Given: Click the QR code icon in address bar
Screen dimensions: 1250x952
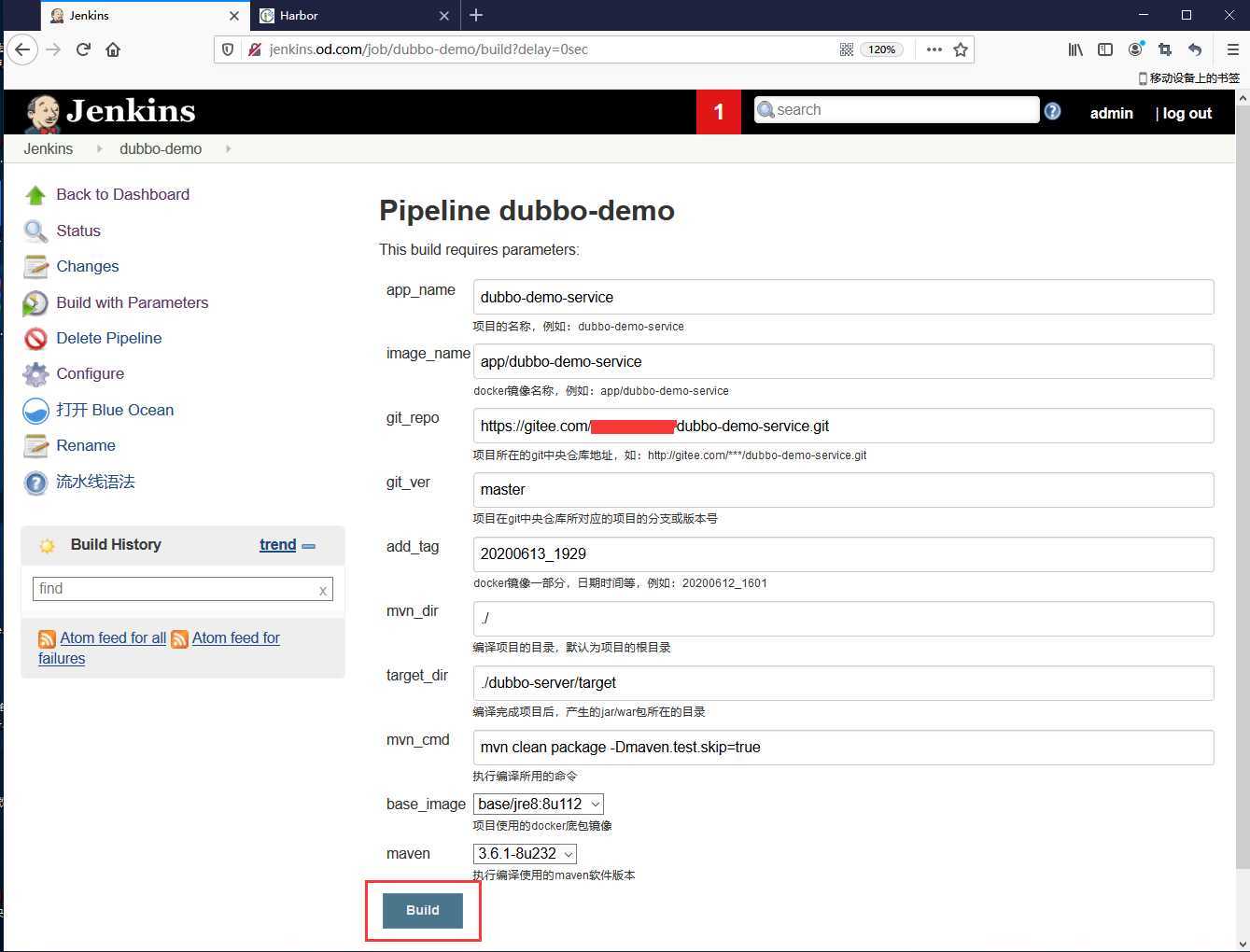Looking at the screenshot, I should [846, 49].
